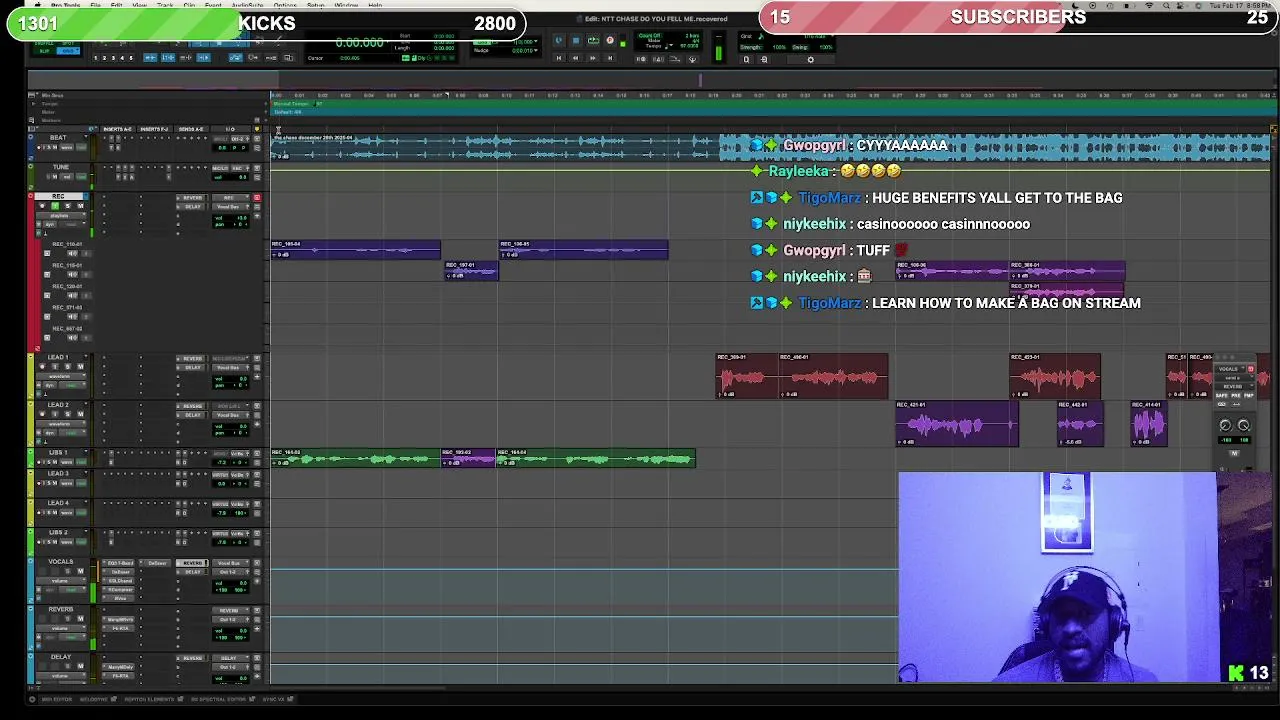Open REC track playlists view dropdown
1280x720 pixels.
point(60,215)
